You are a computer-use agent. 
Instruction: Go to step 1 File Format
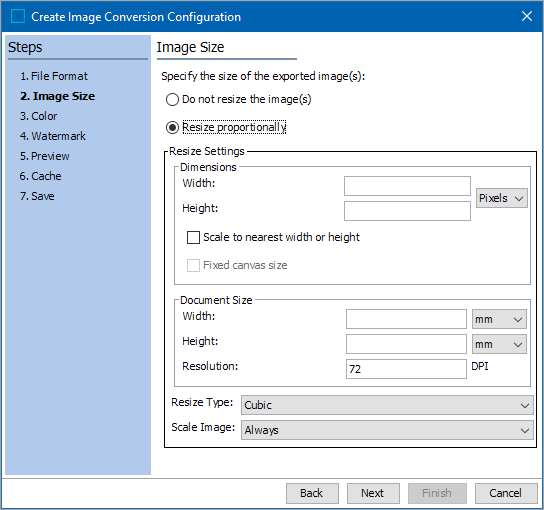click(54, 76)
